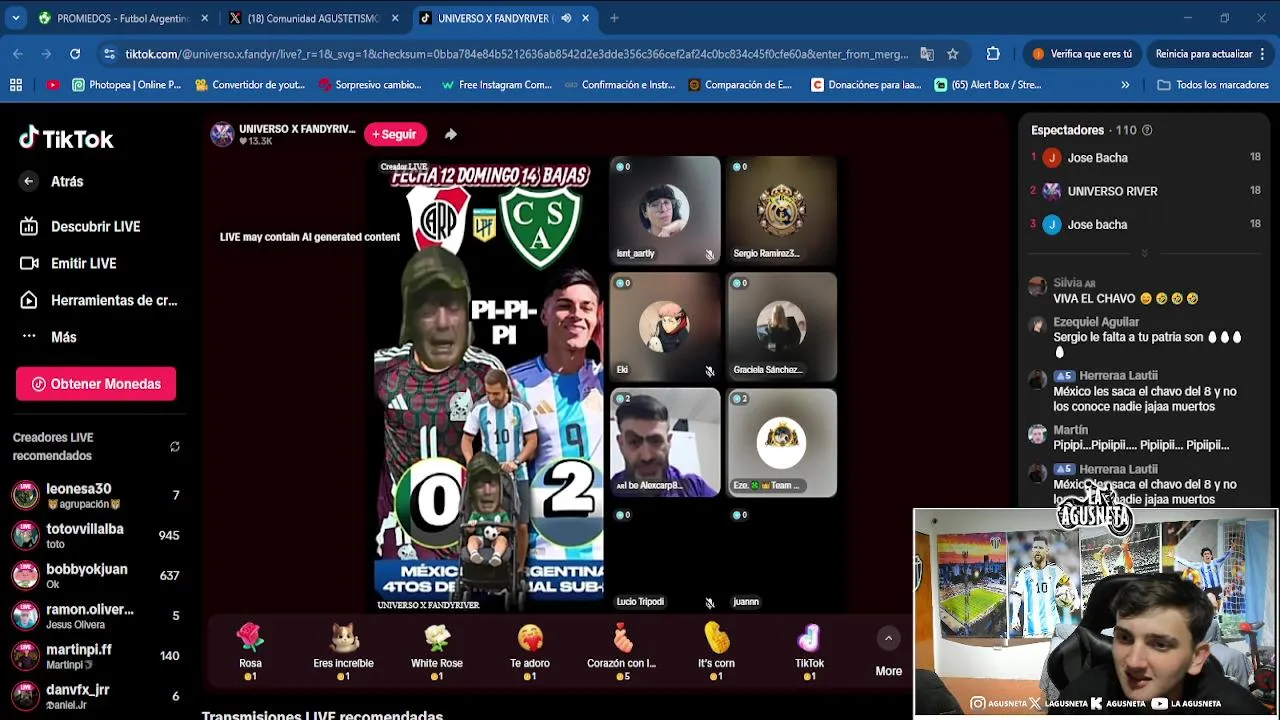Open site information icon in address bar
Image resolution: width=1280 pixels, height=720 pixels.
[x=110, y=54]
